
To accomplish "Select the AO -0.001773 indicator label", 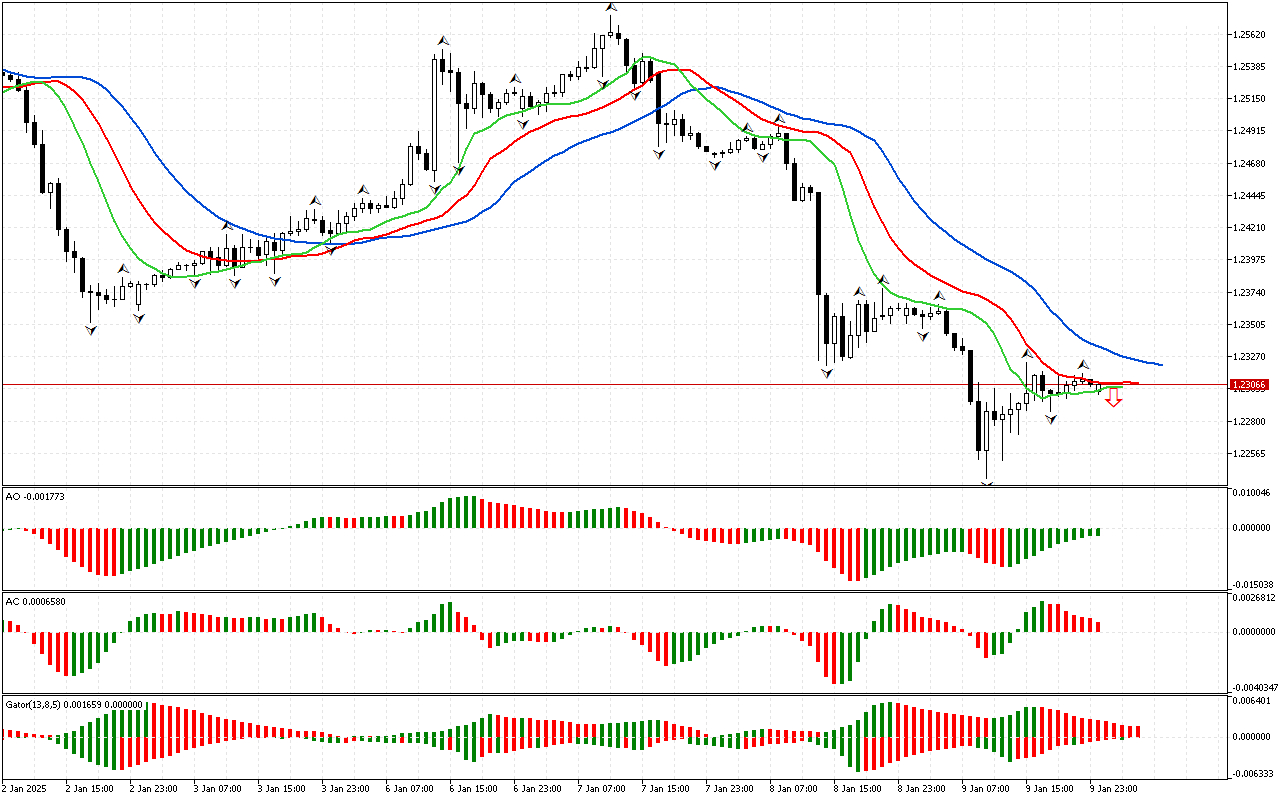I will 35,496.
